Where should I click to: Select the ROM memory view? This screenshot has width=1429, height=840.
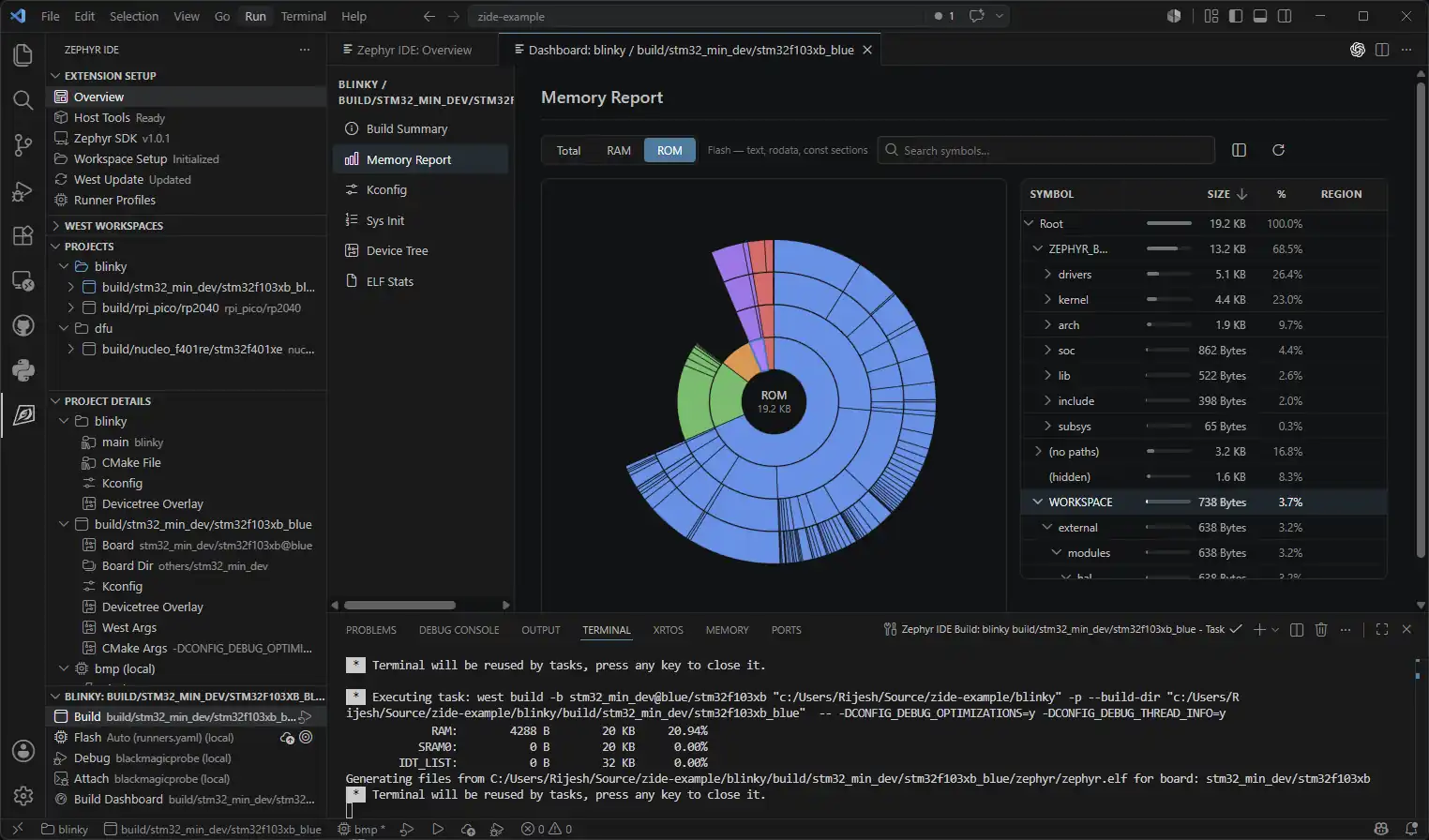669,150
